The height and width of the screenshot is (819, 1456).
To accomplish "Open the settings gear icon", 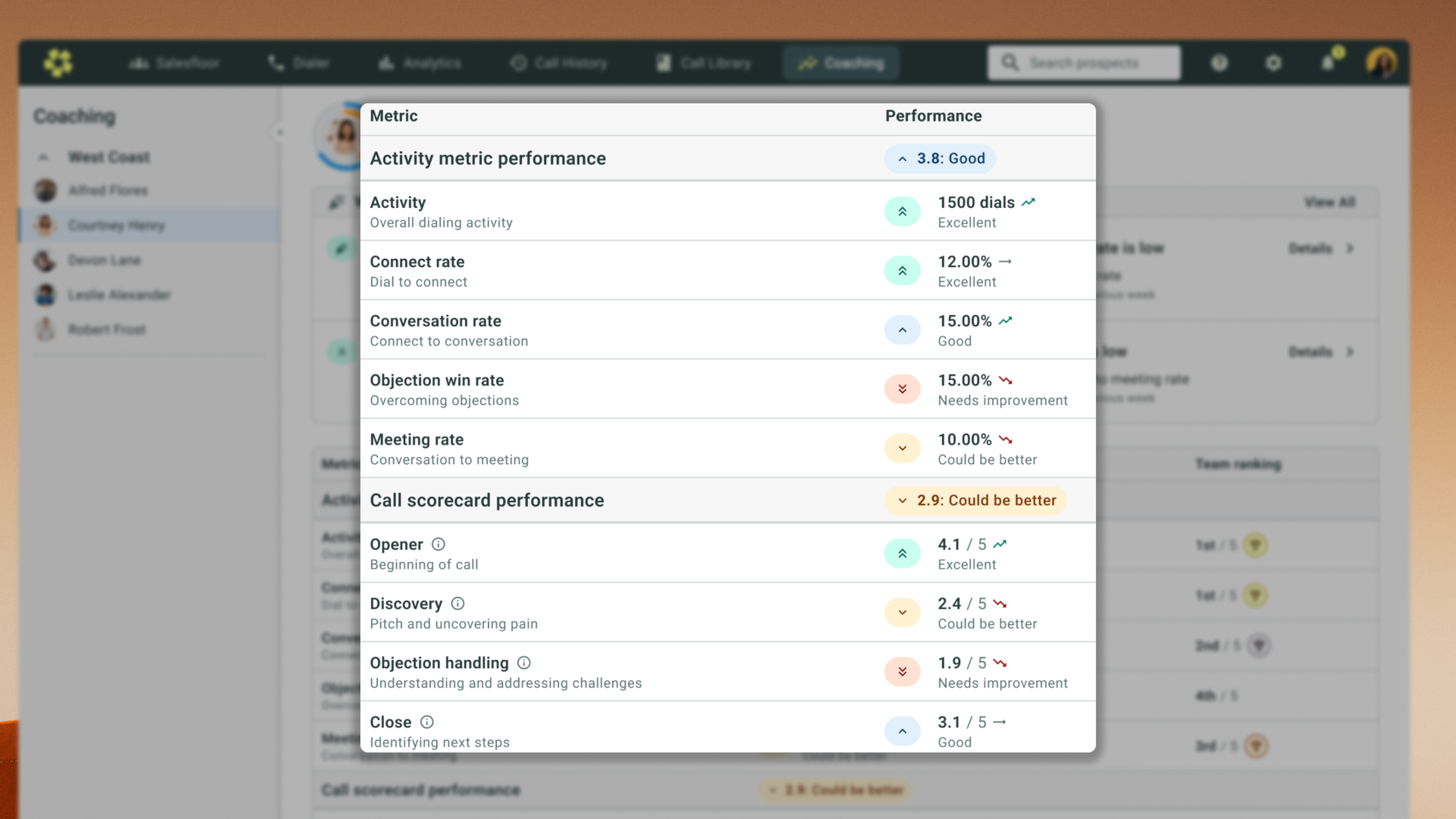I will 1274,63.
